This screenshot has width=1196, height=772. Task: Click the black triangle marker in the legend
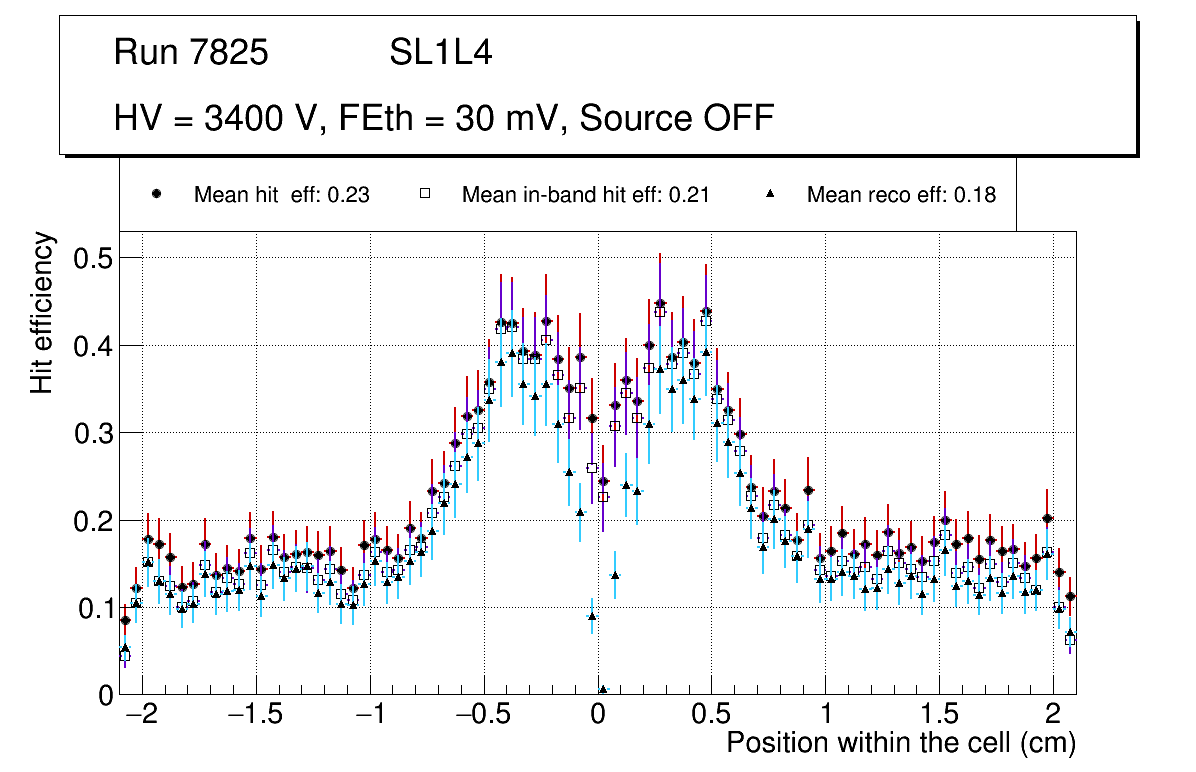(x=769, y=194)
